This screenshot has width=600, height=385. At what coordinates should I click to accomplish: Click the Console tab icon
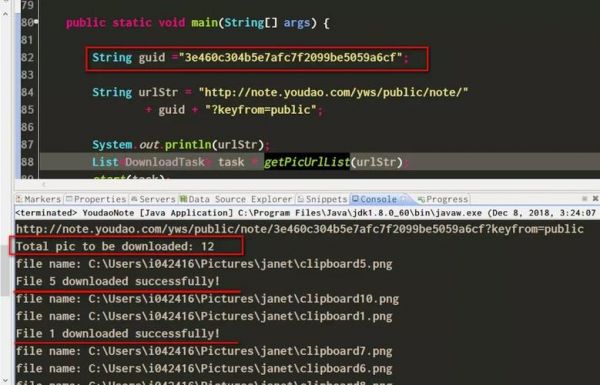pos(355,199)
